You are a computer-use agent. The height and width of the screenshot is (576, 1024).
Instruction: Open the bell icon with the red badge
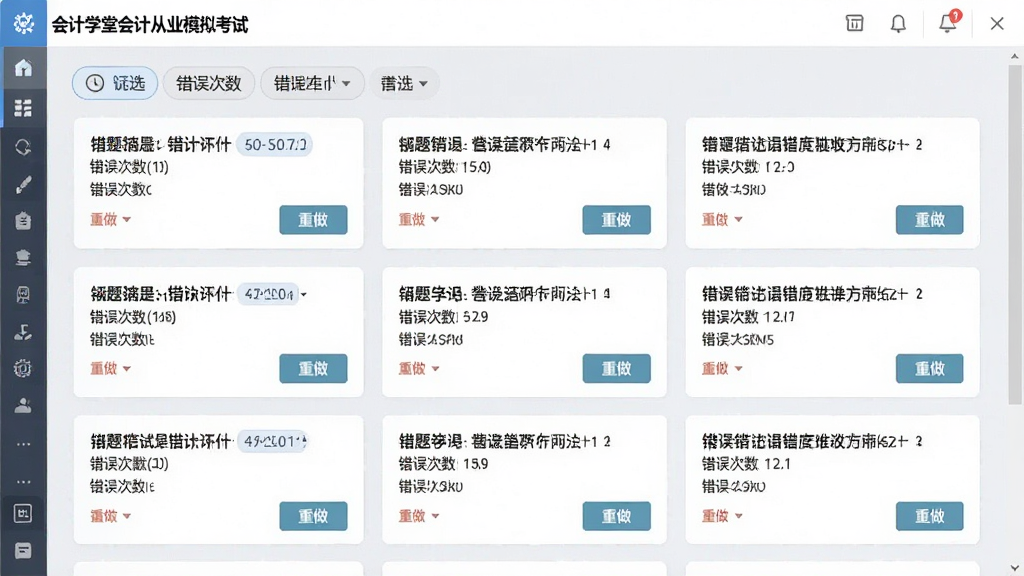949,22
